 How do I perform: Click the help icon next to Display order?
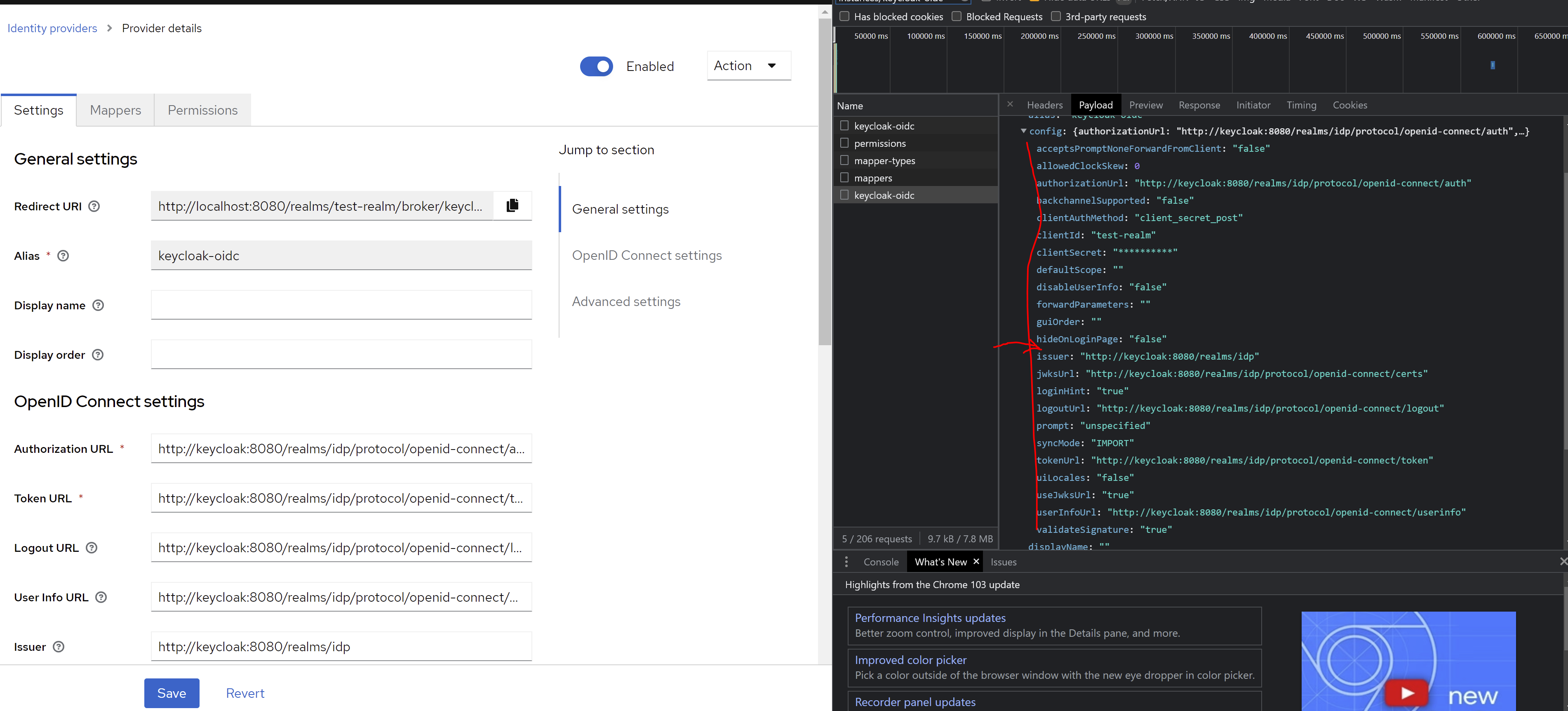[x=98, y=354]
